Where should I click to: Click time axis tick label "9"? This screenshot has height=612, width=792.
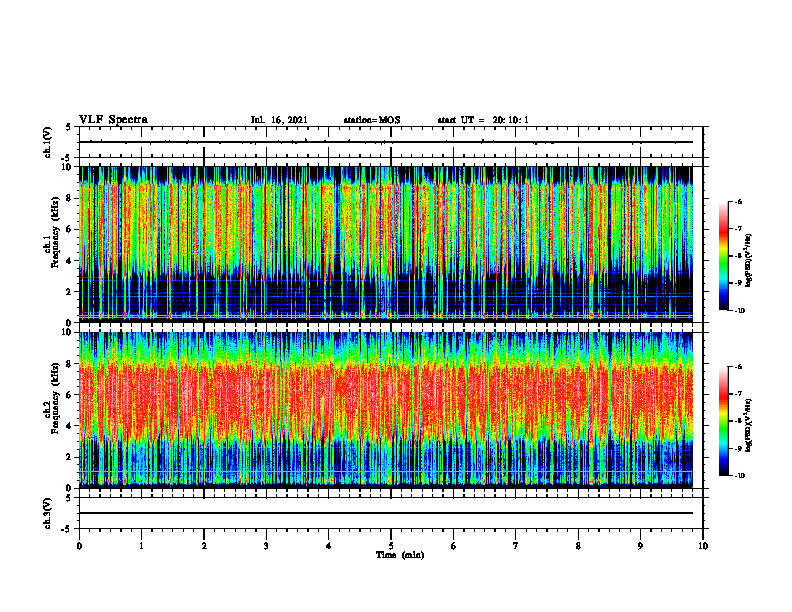tap(640, 546)
